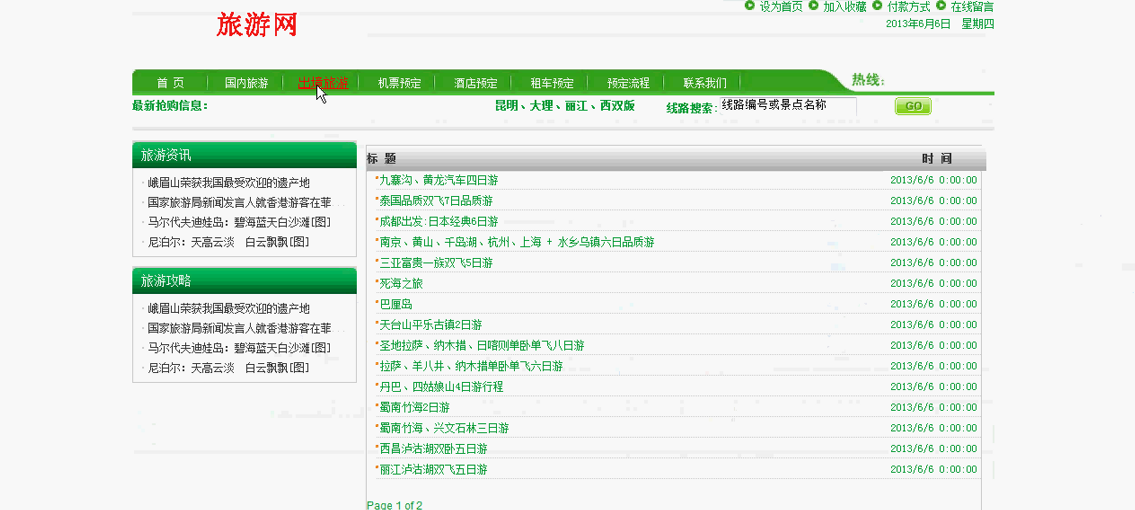Viewport: 1135px width, 510px height.
Task: Open 成都出发:日本经典6日游 route
Action: pyautogui.click(x=439, y=221)
